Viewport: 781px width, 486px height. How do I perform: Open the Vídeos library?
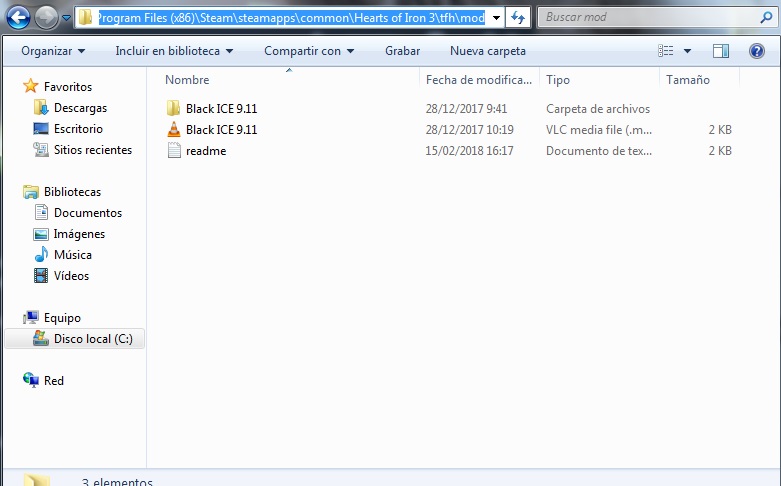(71, 276)
